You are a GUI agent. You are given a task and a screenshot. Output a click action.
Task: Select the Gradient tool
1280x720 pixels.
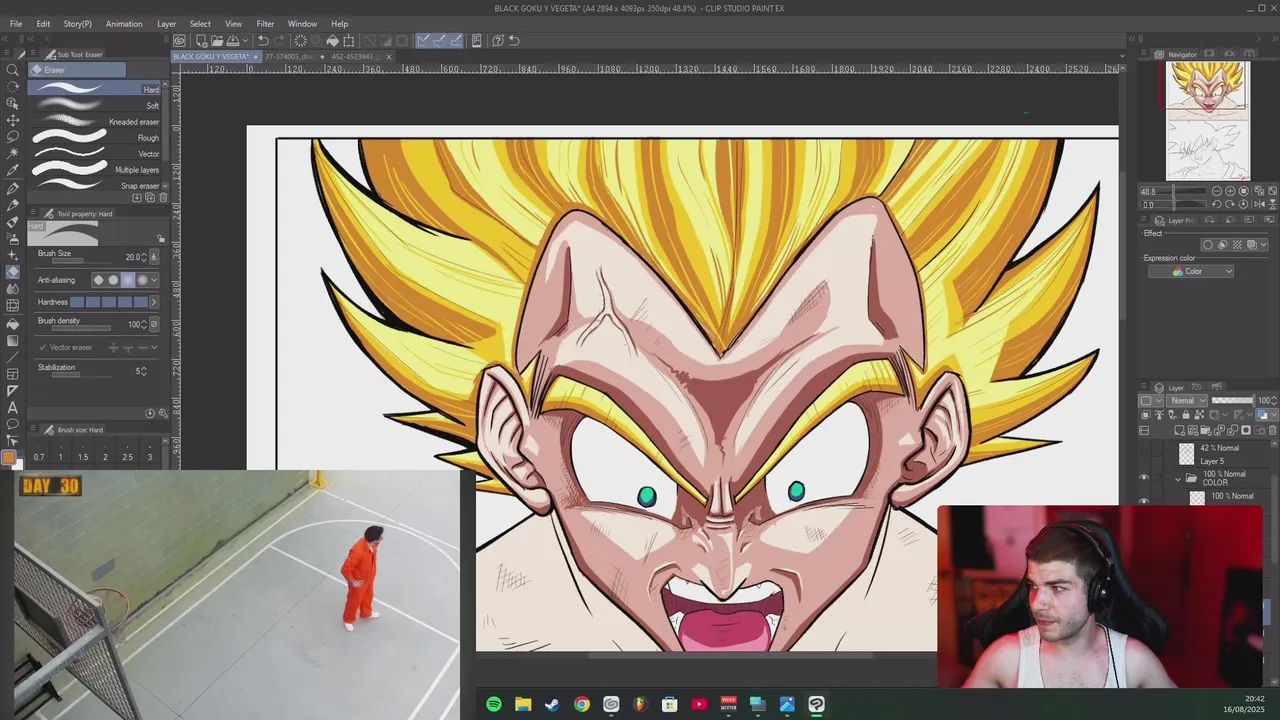[12, 341]
